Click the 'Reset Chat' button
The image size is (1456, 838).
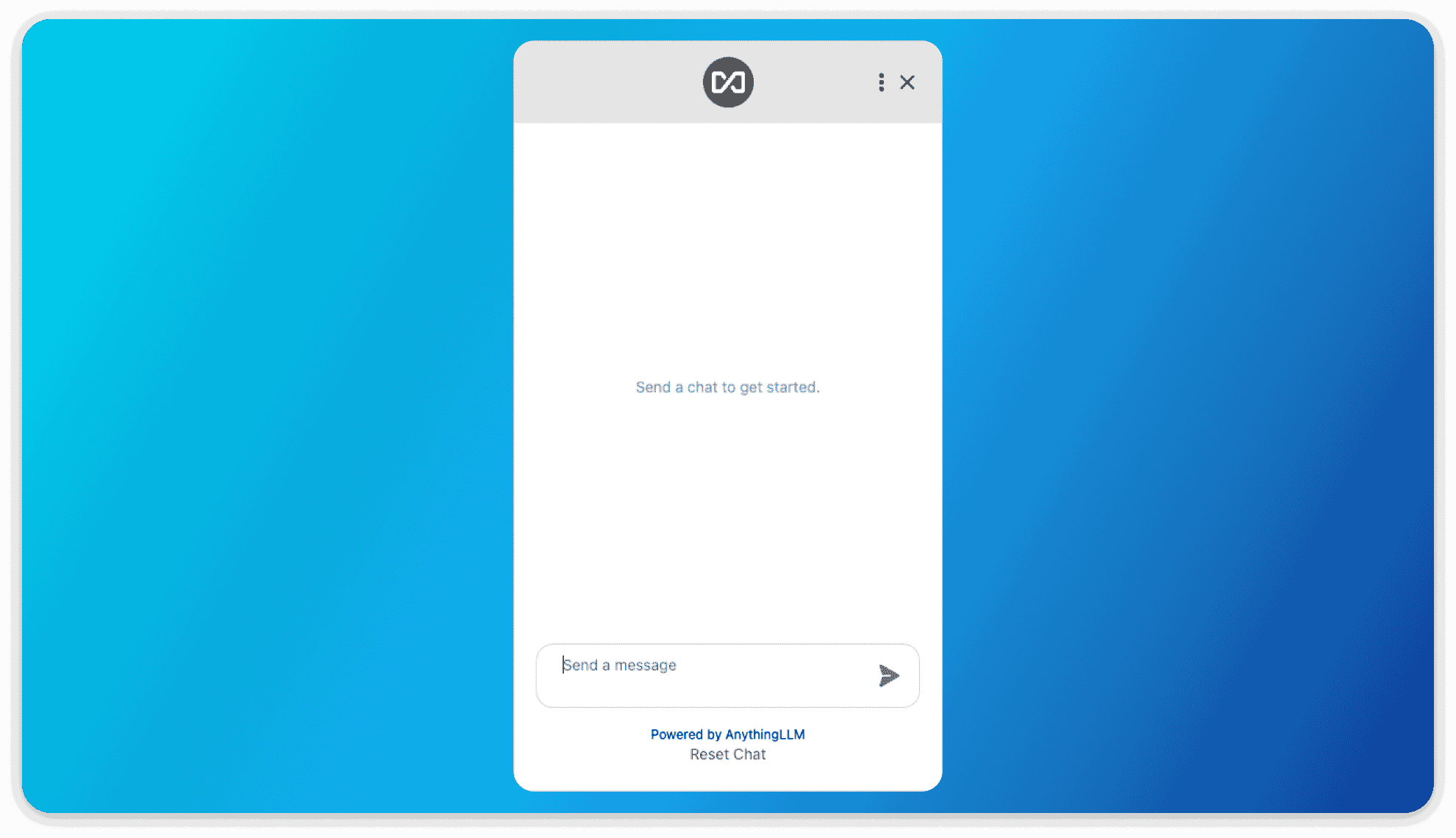tap(727, 754)
